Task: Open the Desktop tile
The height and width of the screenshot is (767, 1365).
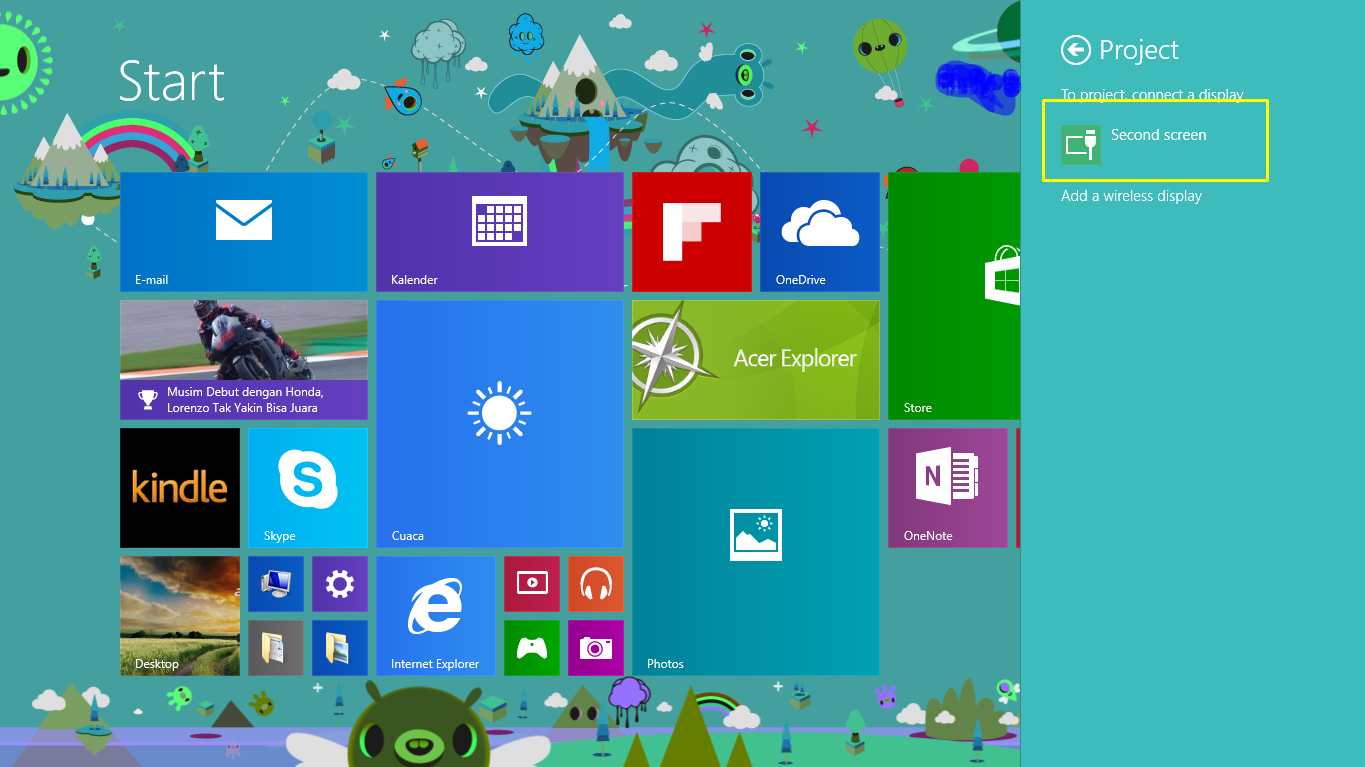Action: pos(180,616)
